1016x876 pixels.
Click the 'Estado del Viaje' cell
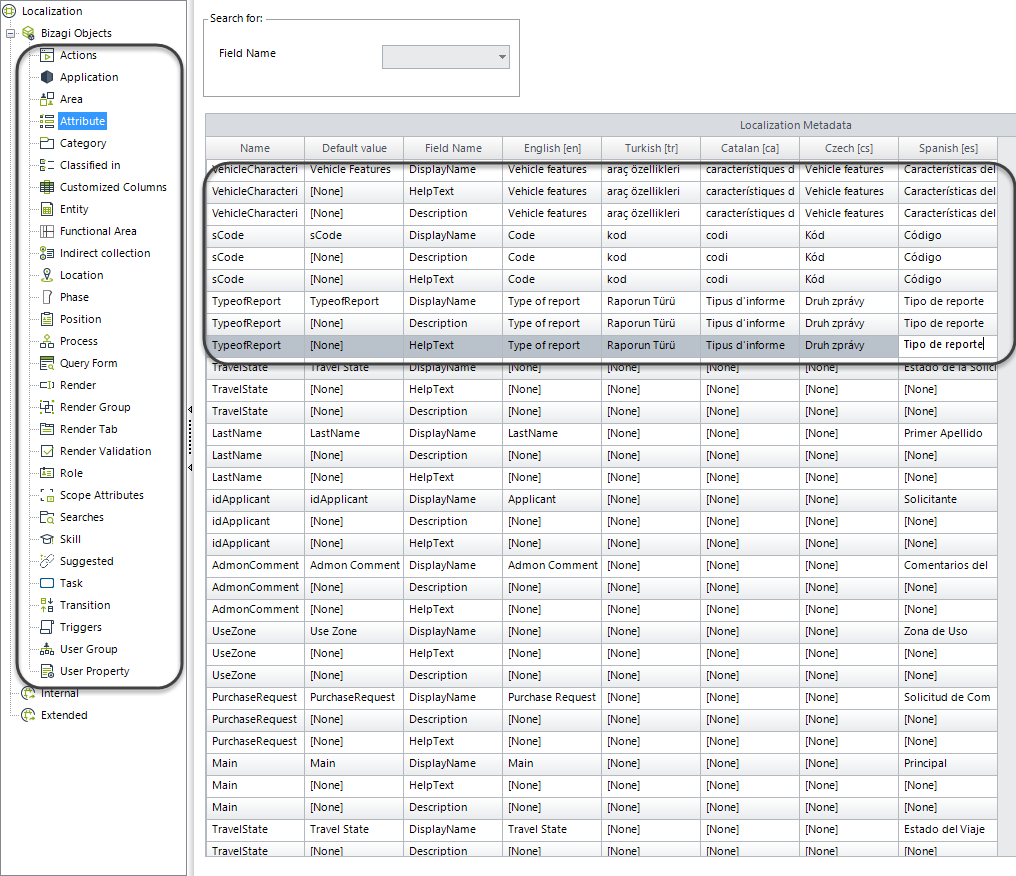click(948, 829)
